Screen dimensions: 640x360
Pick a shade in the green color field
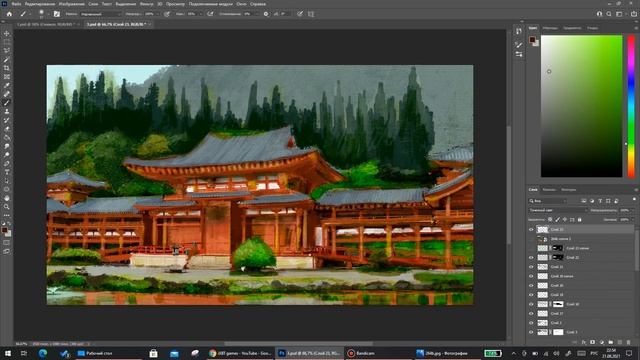(x=582, y=106)
